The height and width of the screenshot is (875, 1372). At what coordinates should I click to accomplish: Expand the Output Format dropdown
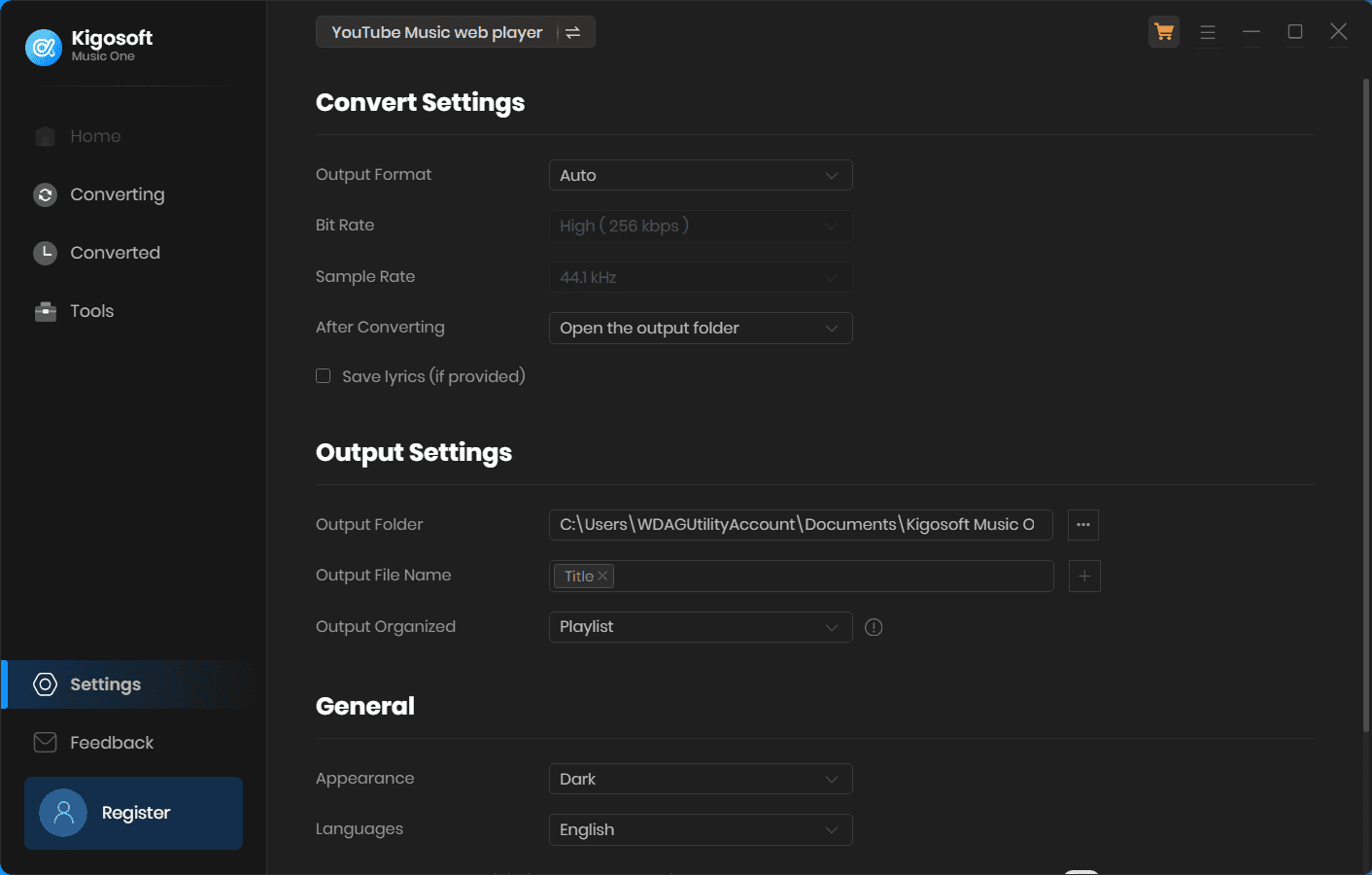[x=701, y=175]
